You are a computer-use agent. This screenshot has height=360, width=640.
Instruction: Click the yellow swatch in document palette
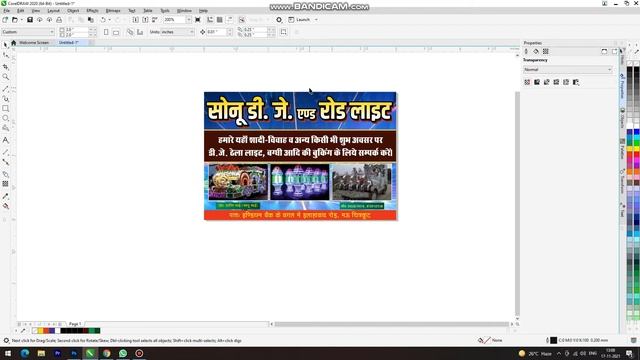tap(40, 331)
